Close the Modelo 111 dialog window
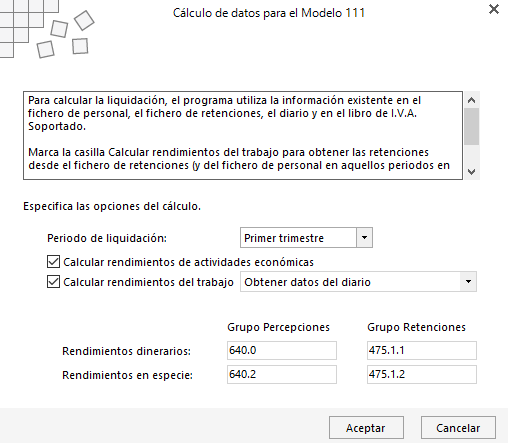The width and height of the screenshot is (508, 443). click(494, 9)
